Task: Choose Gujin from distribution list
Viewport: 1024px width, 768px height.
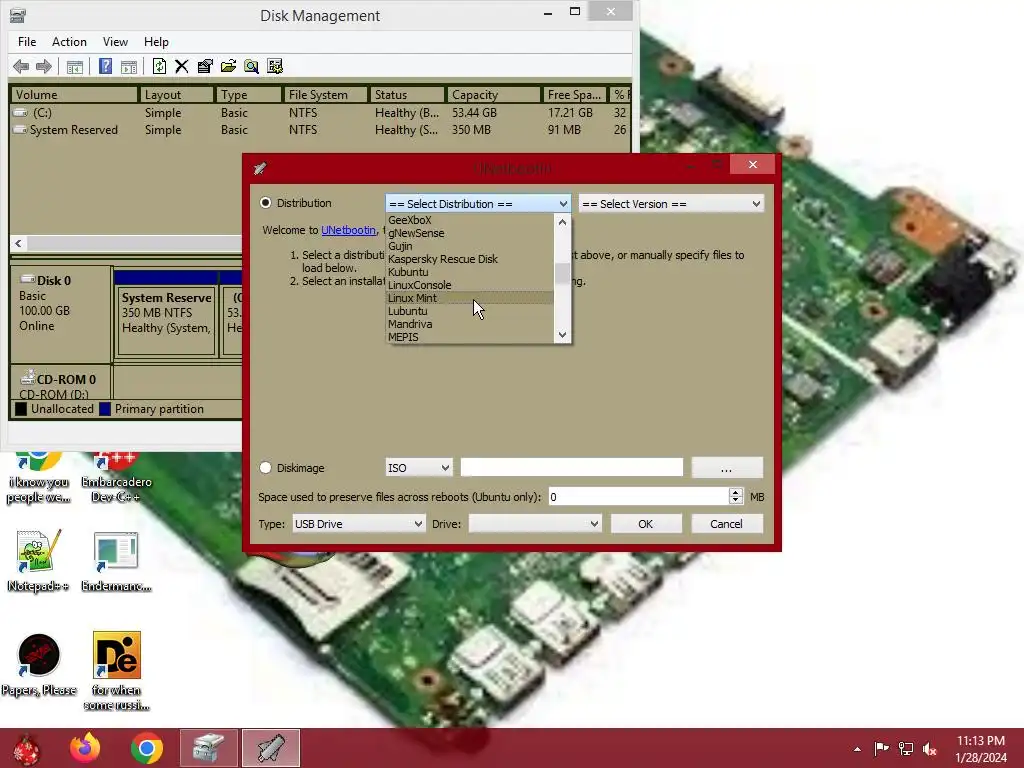Action: [x=470, y=246]
